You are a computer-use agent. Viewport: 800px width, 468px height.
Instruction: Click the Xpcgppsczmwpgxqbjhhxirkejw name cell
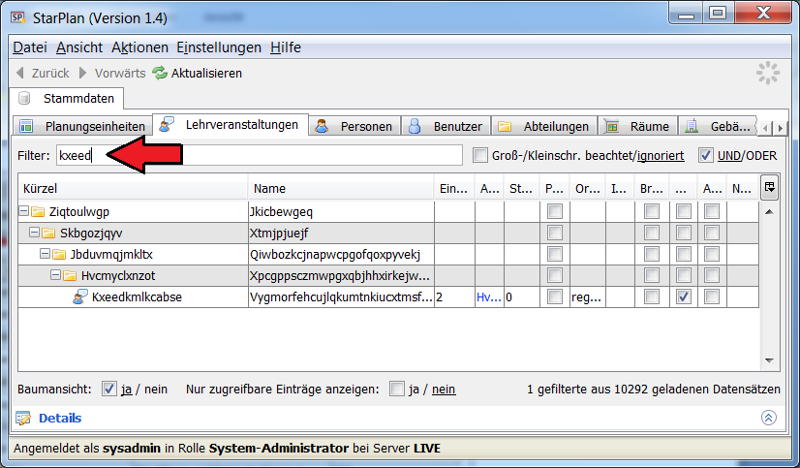coord(341,276)
